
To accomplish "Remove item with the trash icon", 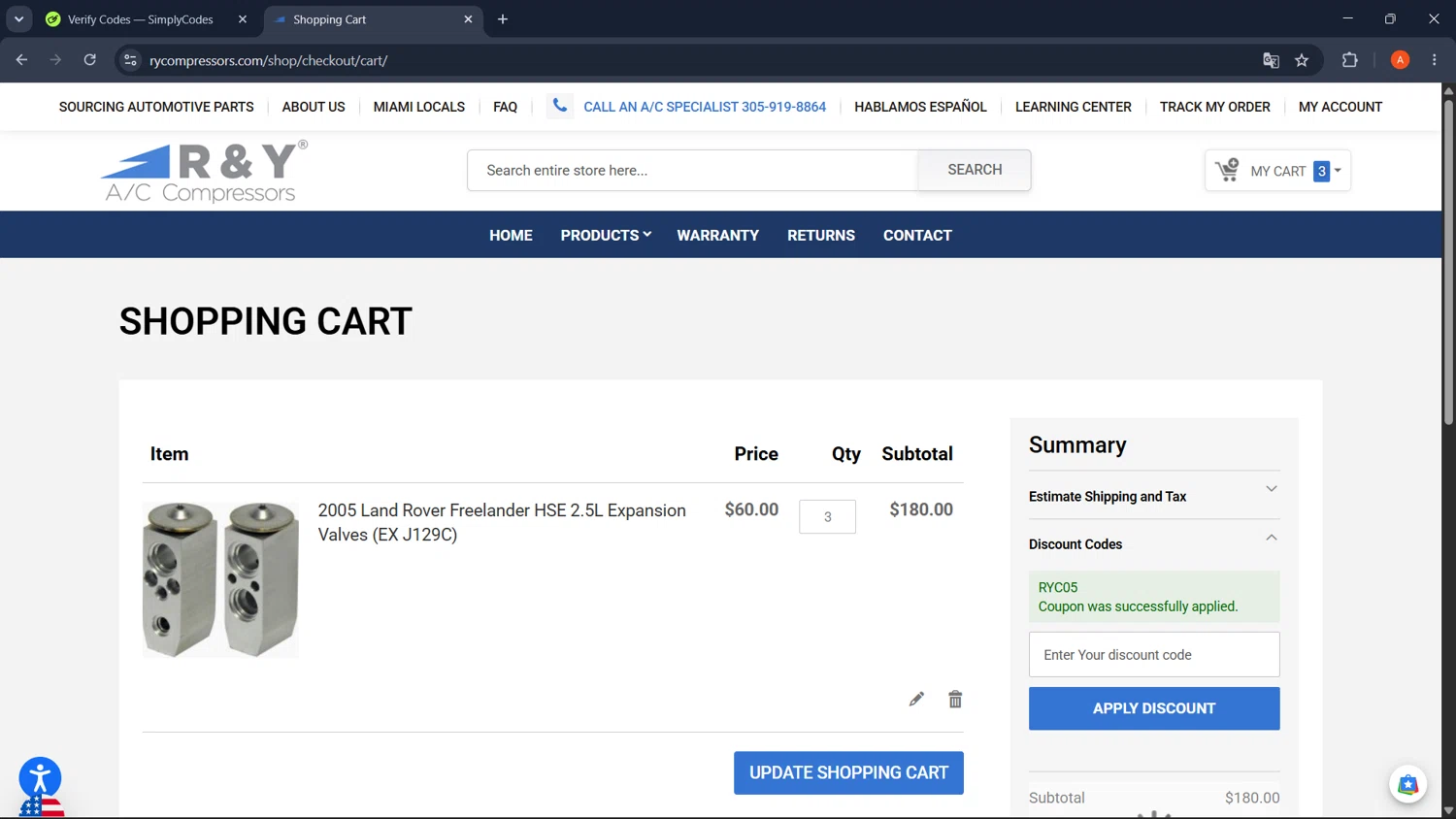I will (955, 699).
